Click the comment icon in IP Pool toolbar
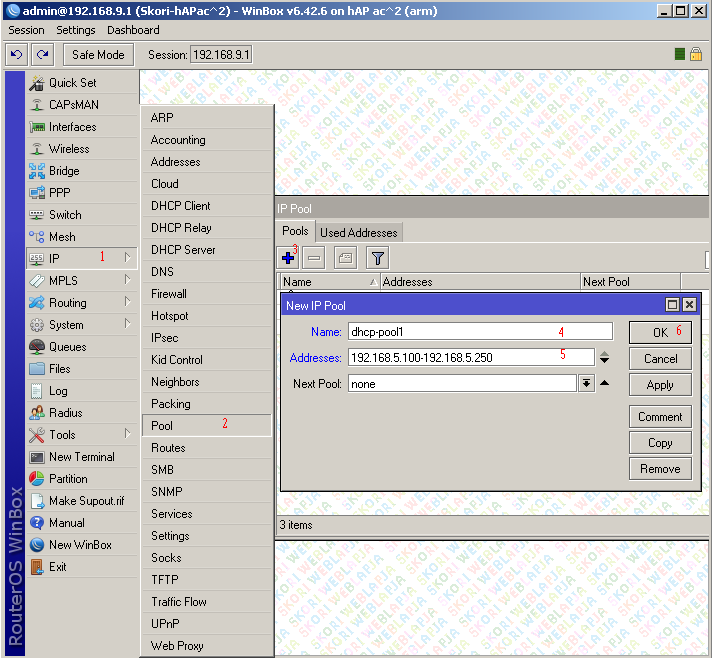712x658 pixels. (345, 258)
